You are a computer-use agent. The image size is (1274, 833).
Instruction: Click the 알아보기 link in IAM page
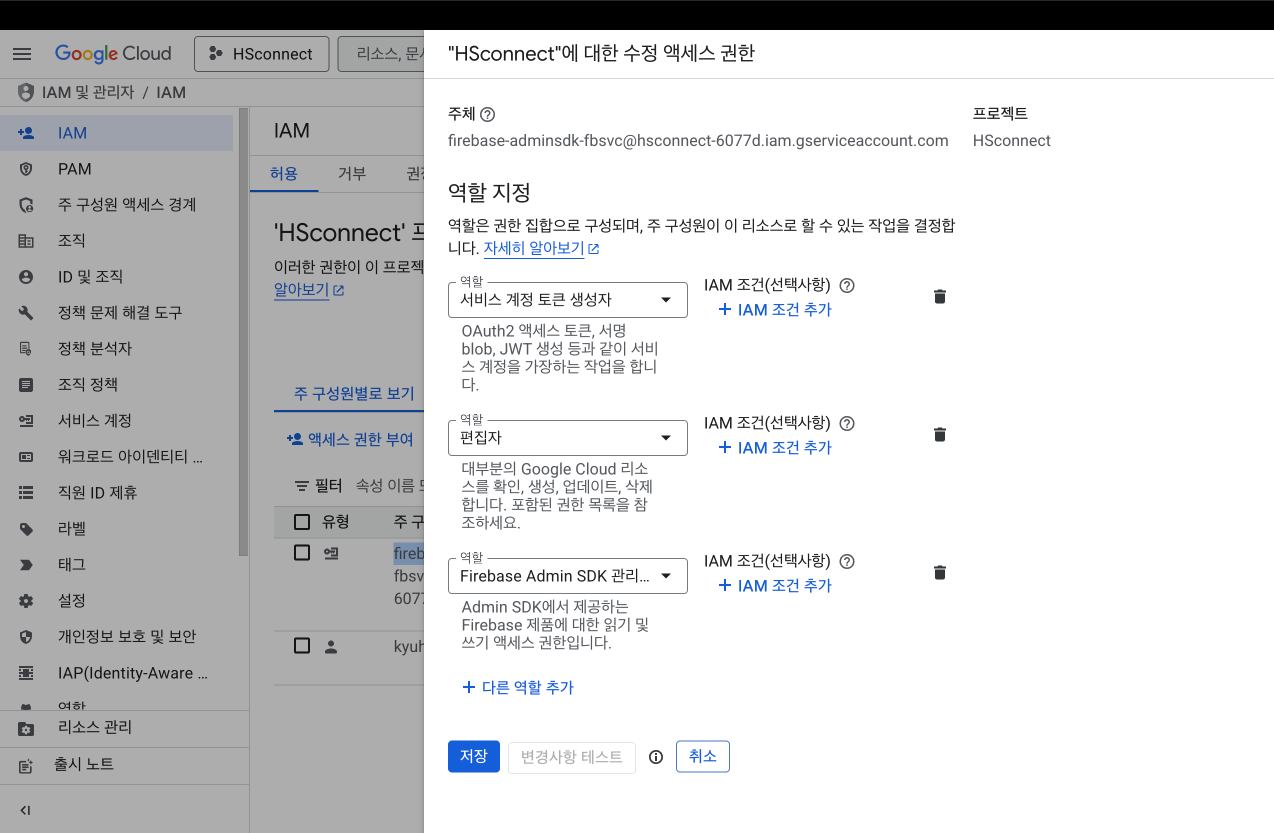(309, 290)
